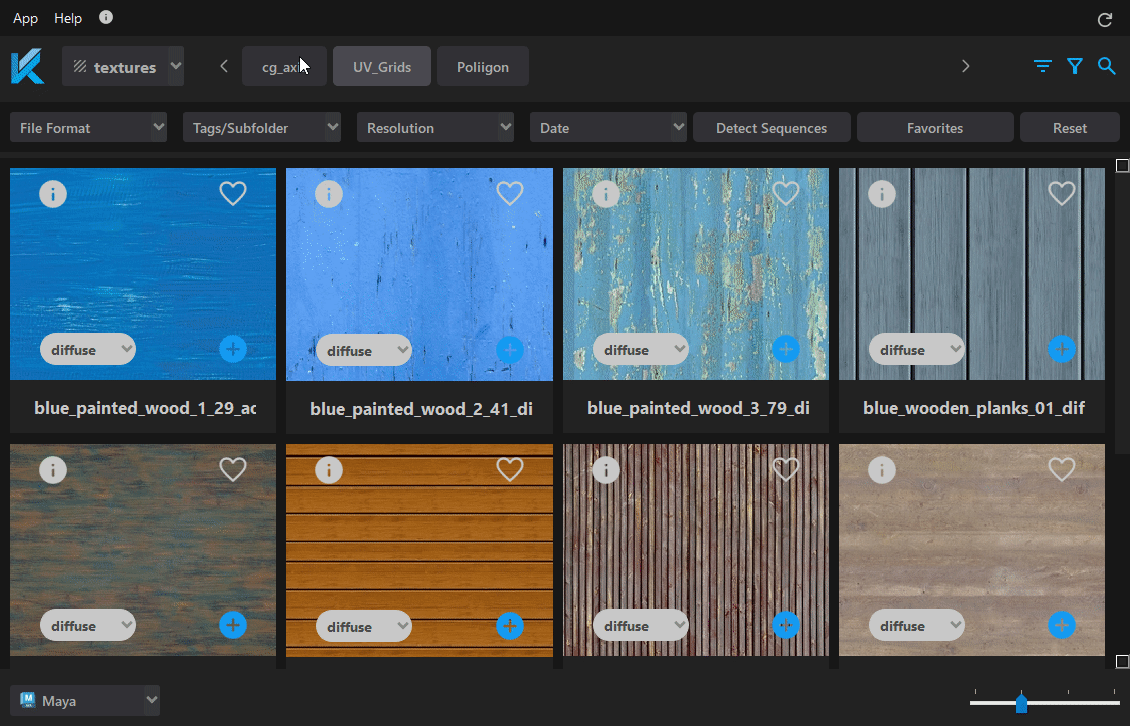
Task: Show info for blue_painted_wood_2_41
Action: [329, 194]
